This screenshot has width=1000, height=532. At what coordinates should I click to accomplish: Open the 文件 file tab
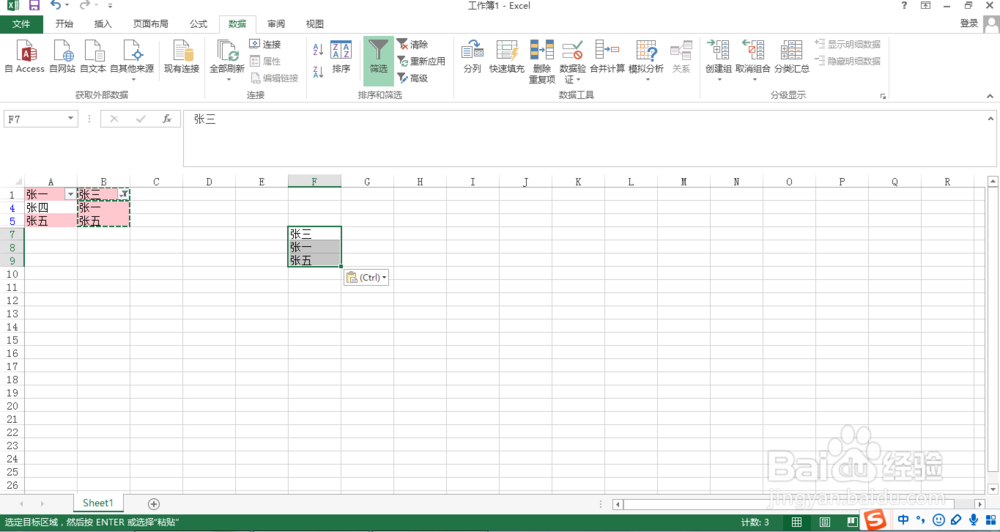22,24
